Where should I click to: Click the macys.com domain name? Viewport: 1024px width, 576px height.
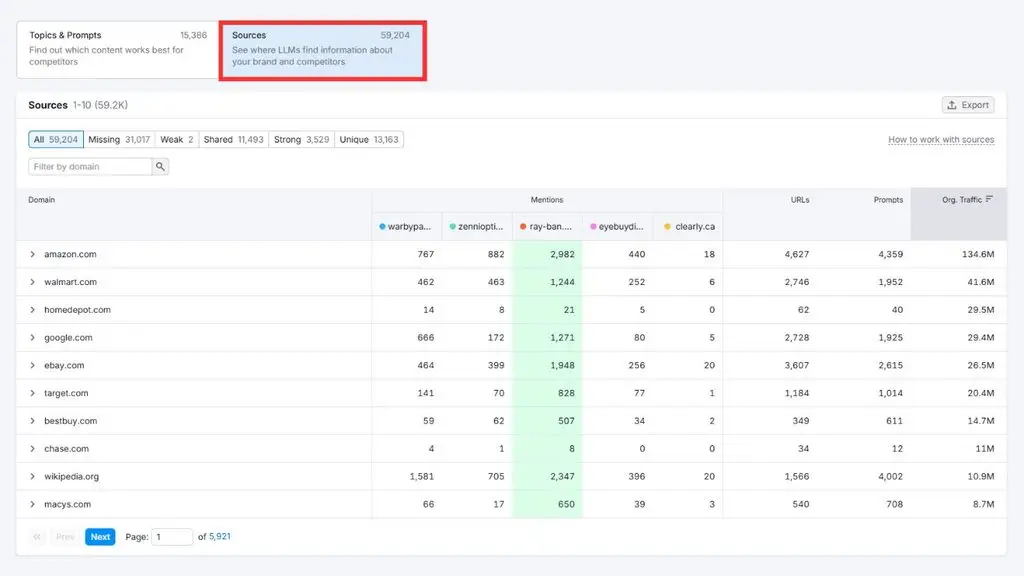coord(67,504)
